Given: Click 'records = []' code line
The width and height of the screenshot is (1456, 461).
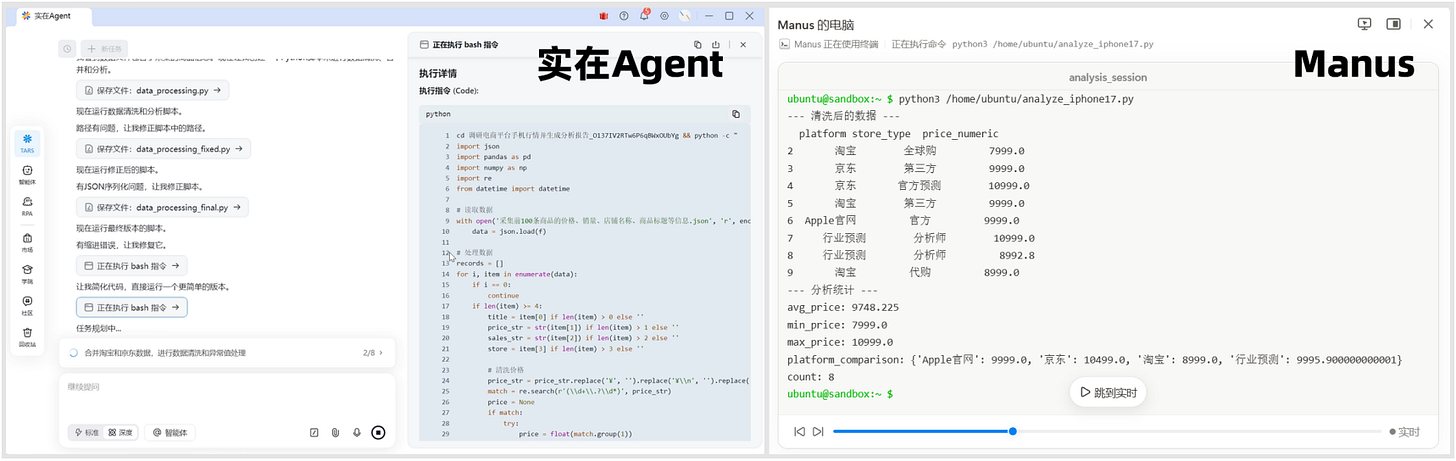Looking at the screenshot, I should (x=480, y=264).
